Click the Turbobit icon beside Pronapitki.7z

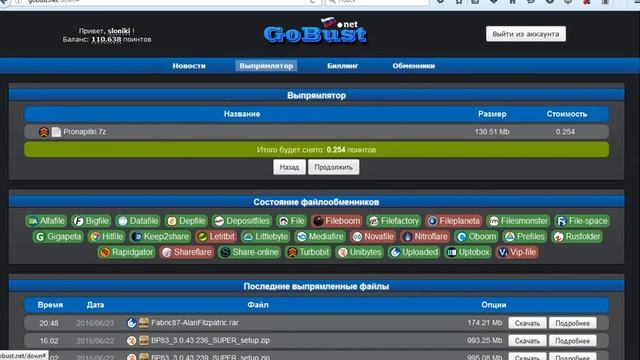44,132
